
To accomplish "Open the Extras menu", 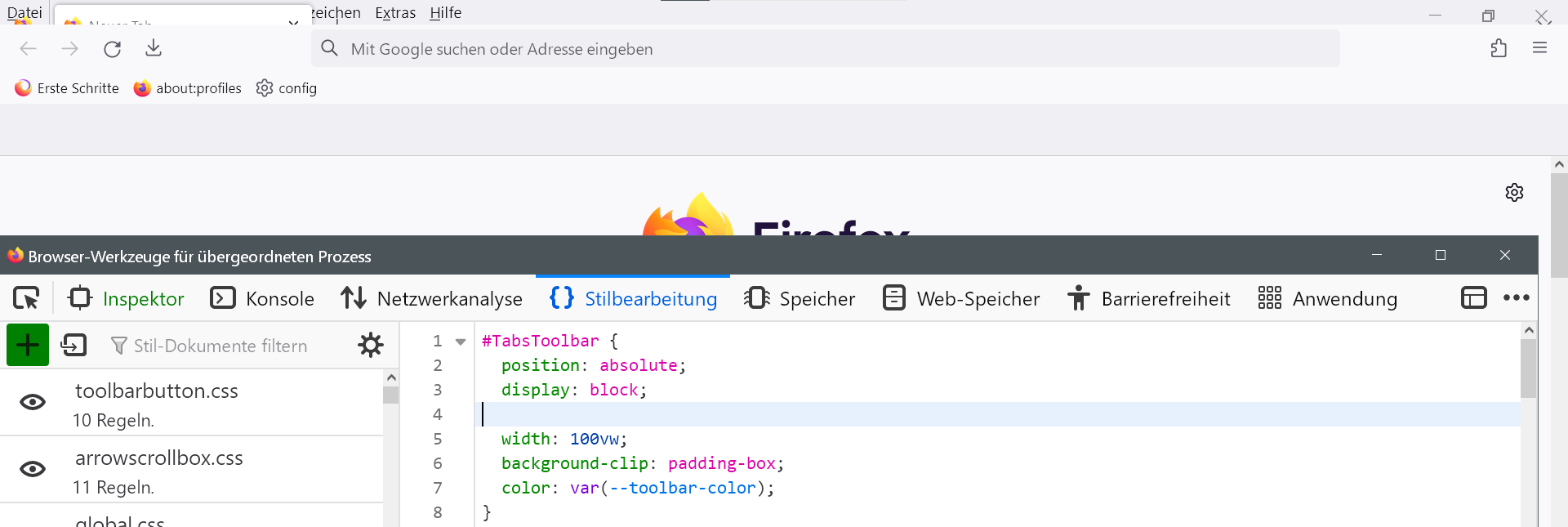I will pos(395,12).
